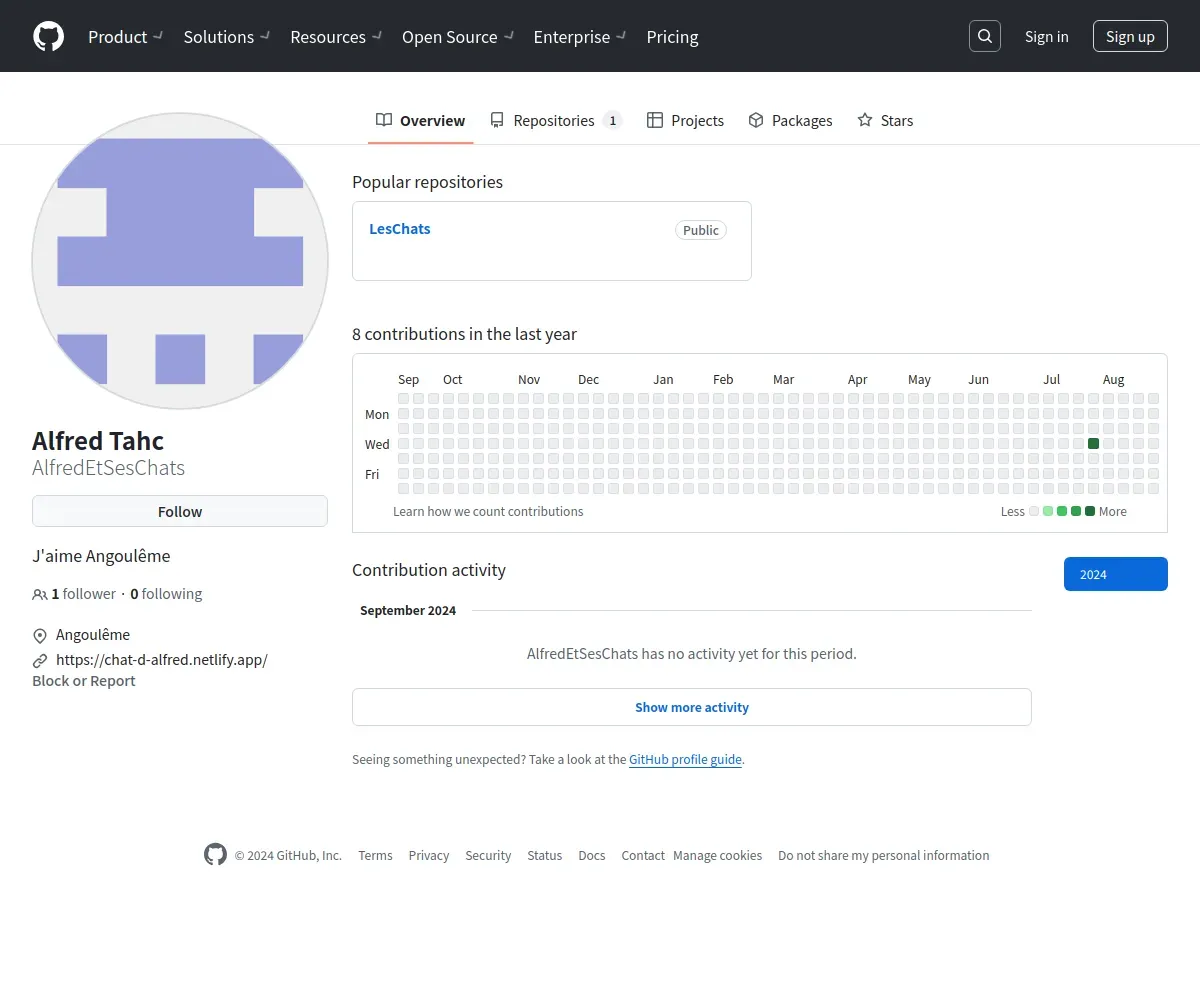Screen dimensions: 1200x1000
Task: Switch to the Stars tab
Action: coord(885,120)
